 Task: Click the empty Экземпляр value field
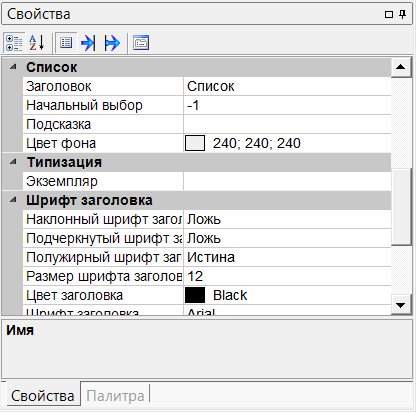(287, 181)
